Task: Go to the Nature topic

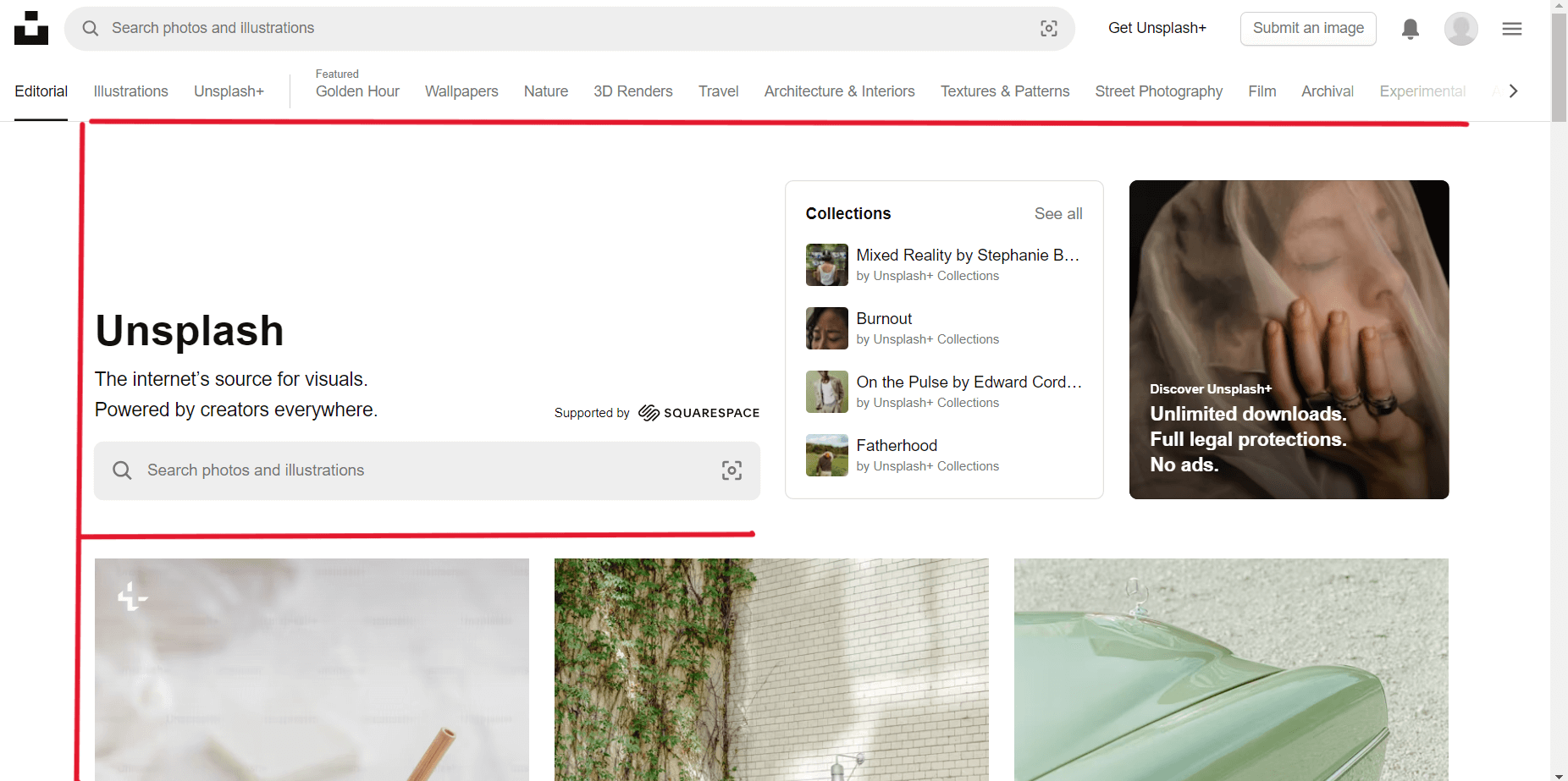Action: 546,91
